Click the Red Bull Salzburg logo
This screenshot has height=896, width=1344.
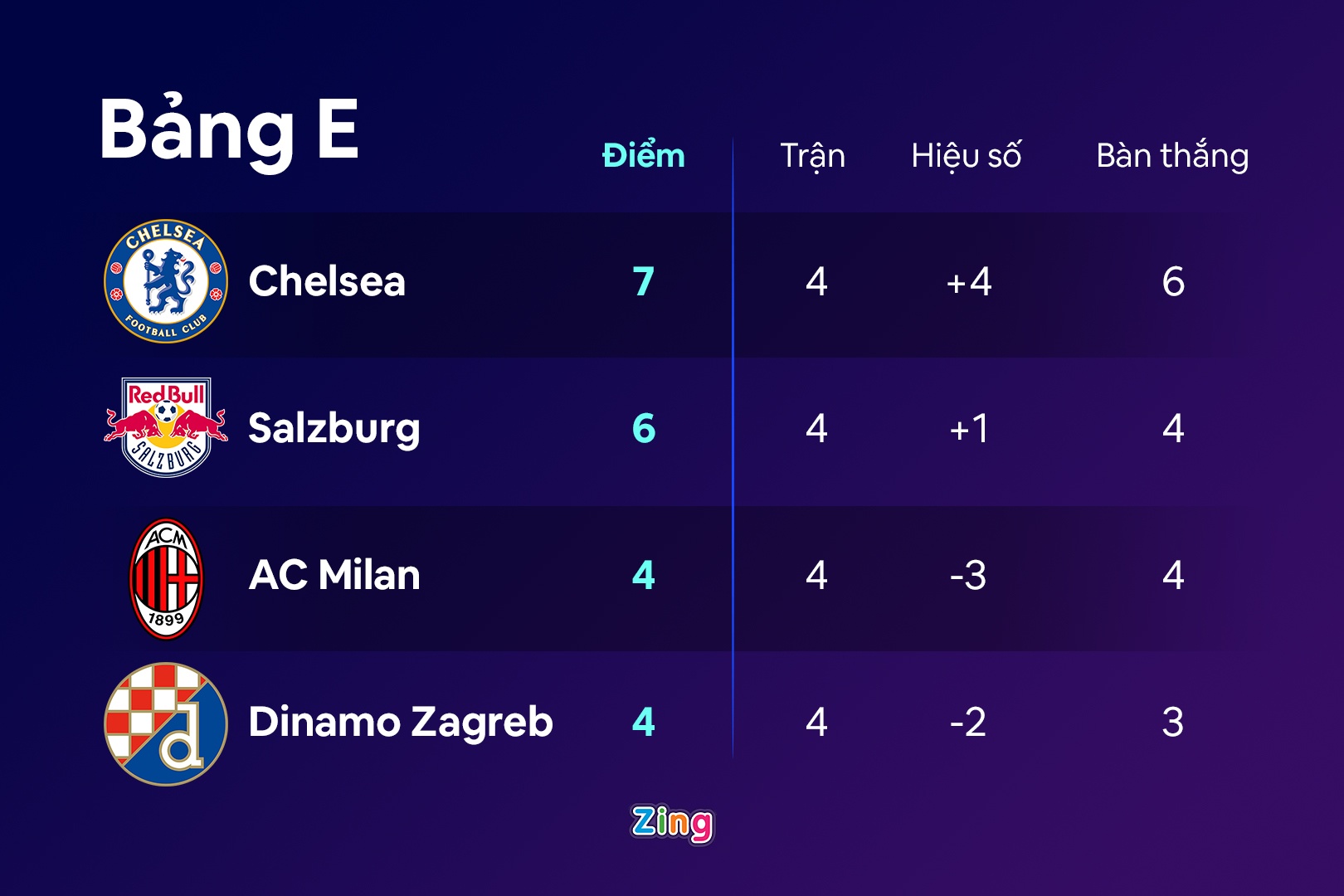point(166,427)
